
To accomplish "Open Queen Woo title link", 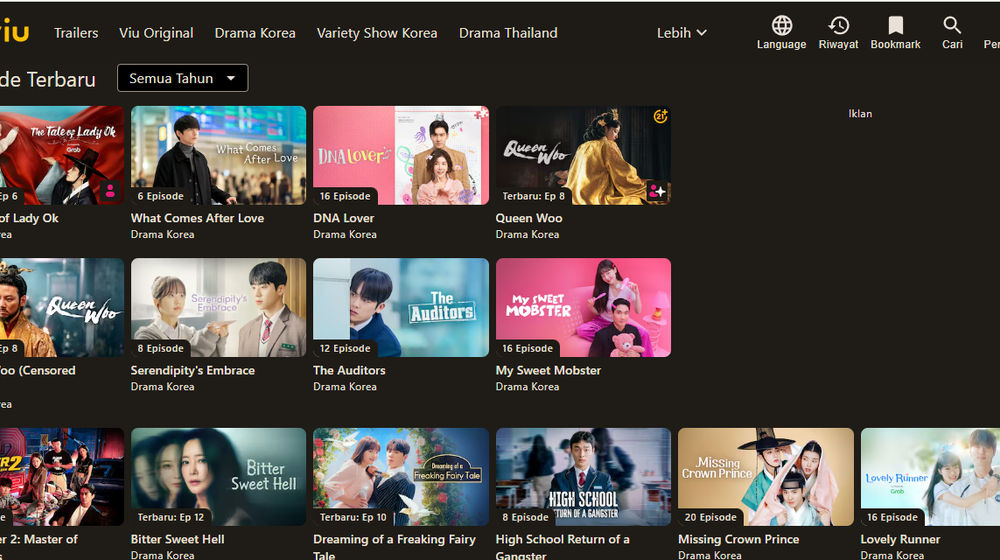I will point(529,218).
